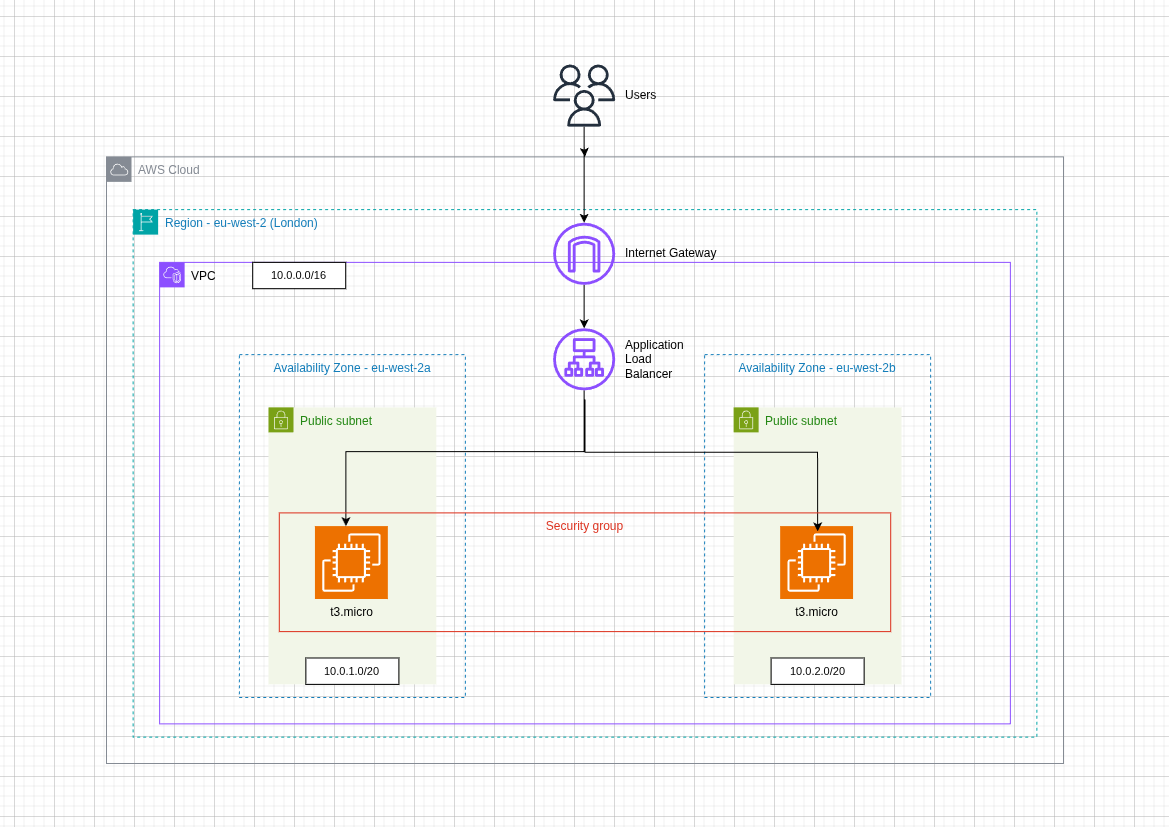
Task: Select the eu-west-2b public subnet lock icon
Action: tap(746, 420)
